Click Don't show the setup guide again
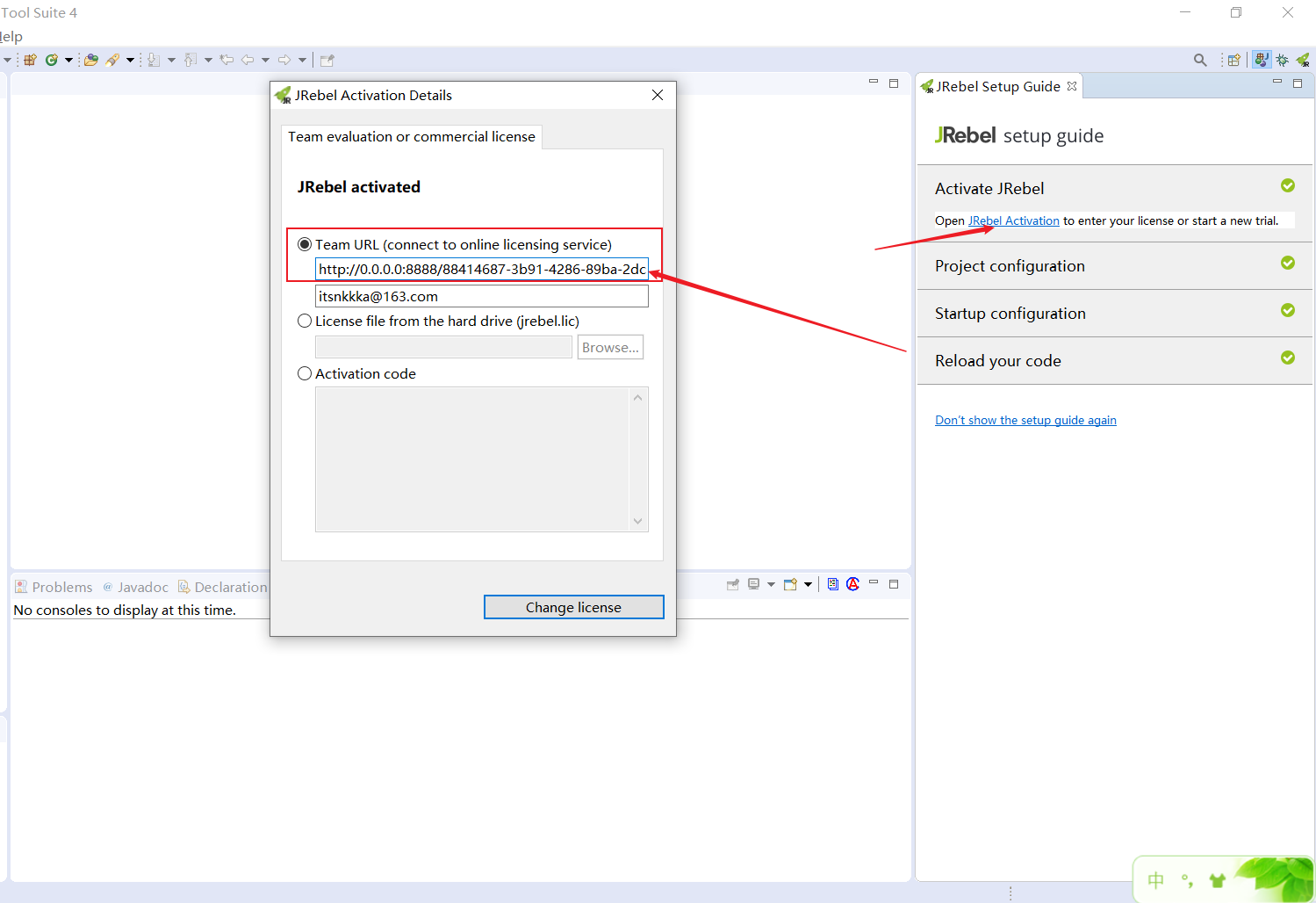Viewport: 1316px width, 903px height. (x=1025, y=420)
